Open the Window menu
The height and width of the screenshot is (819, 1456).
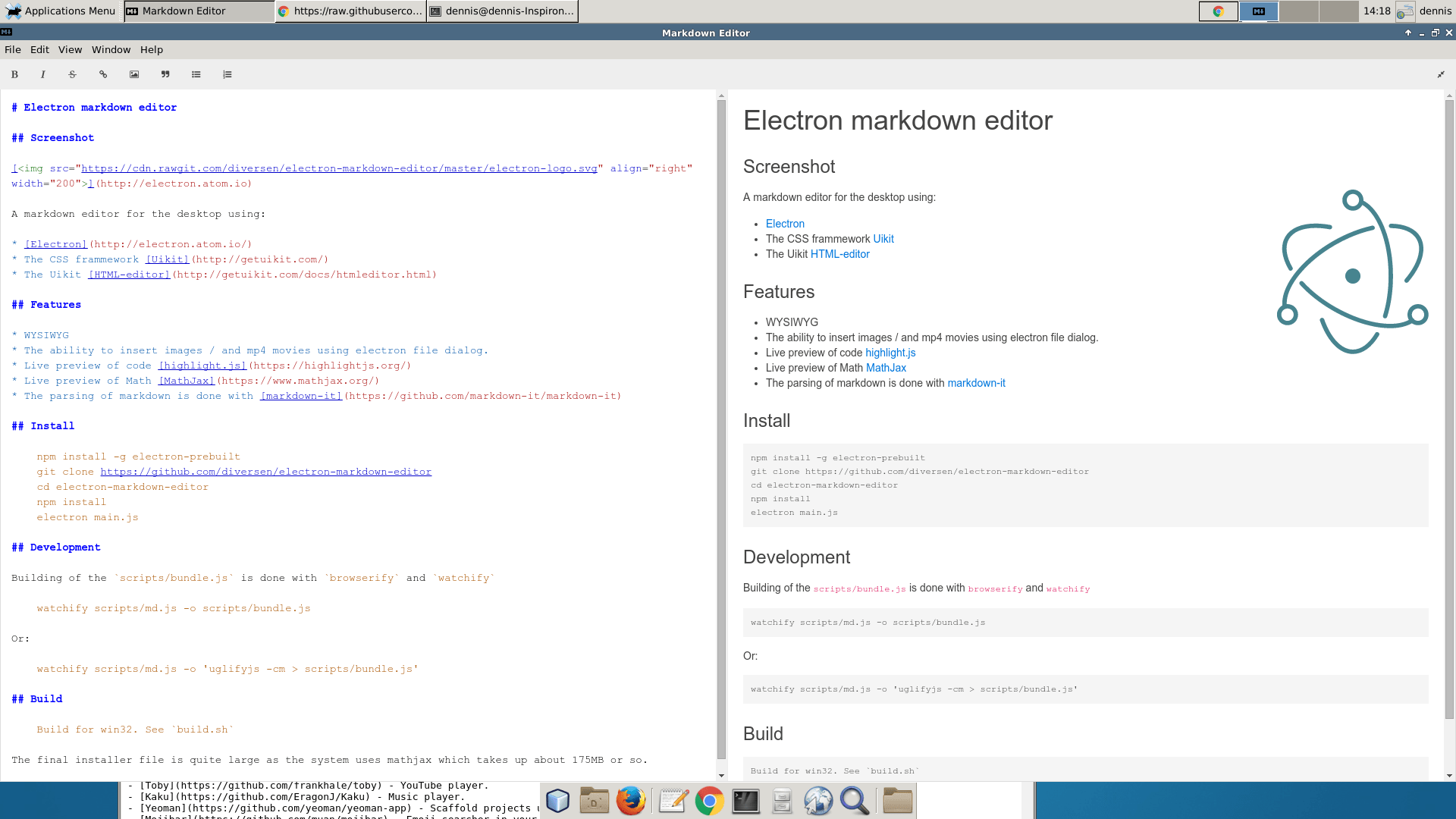[x=111, y=49]
